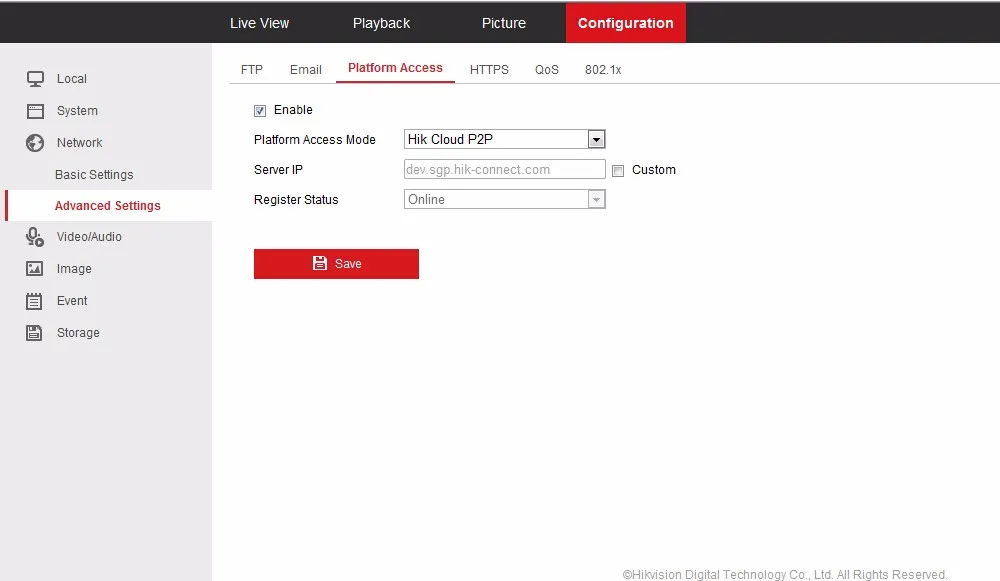
Task: Open the Playback tab
Action: pyautogui.click(x=381, y=23)
